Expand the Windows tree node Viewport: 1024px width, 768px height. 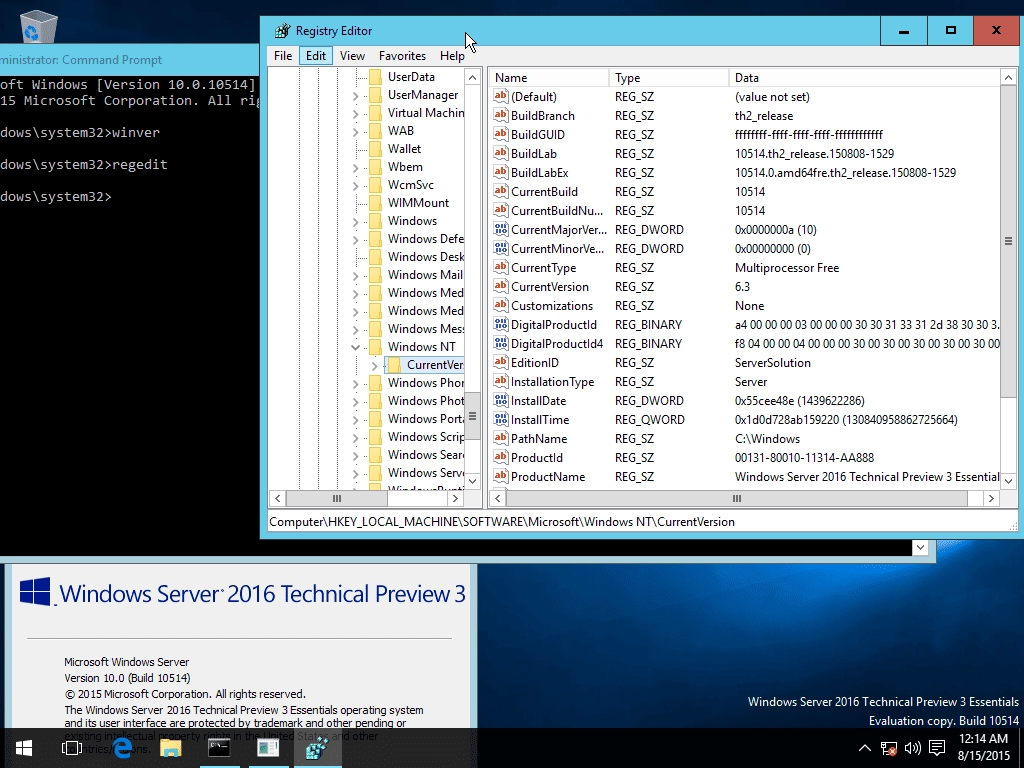tap(355, 221)
